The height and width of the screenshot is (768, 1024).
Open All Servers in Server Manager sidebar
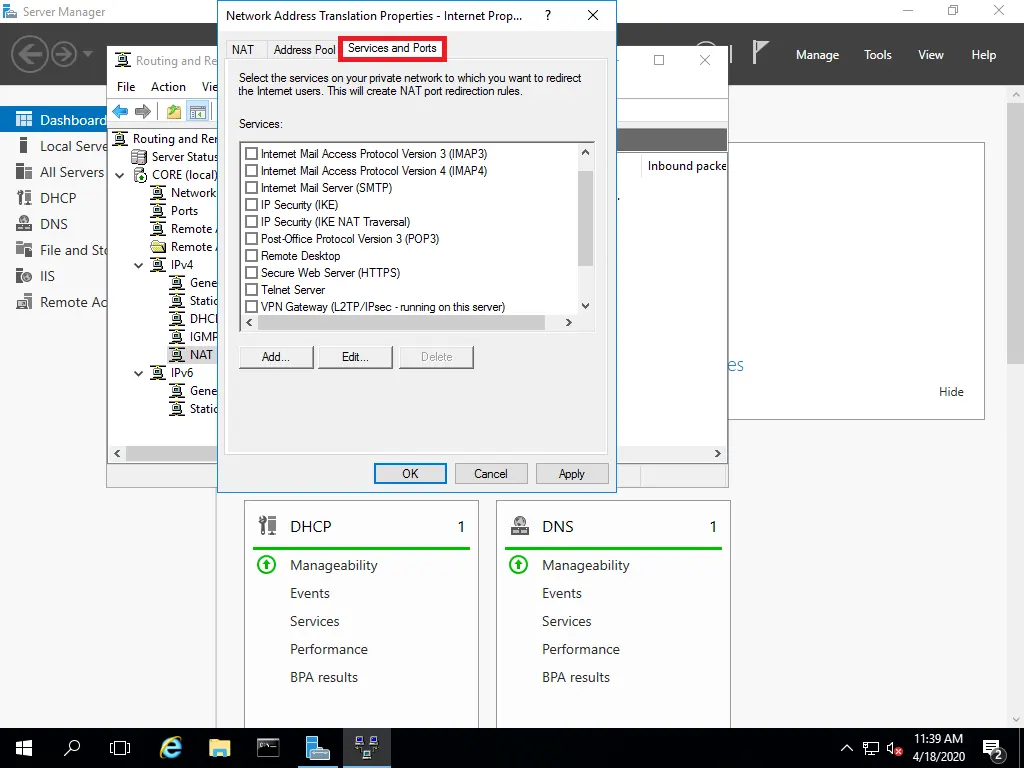click(54, 172)
